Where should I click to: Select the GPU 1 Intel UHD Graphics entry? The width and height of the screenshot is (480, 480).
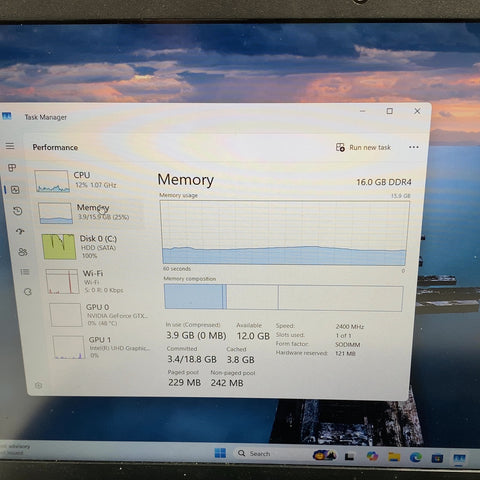point(102,347)
